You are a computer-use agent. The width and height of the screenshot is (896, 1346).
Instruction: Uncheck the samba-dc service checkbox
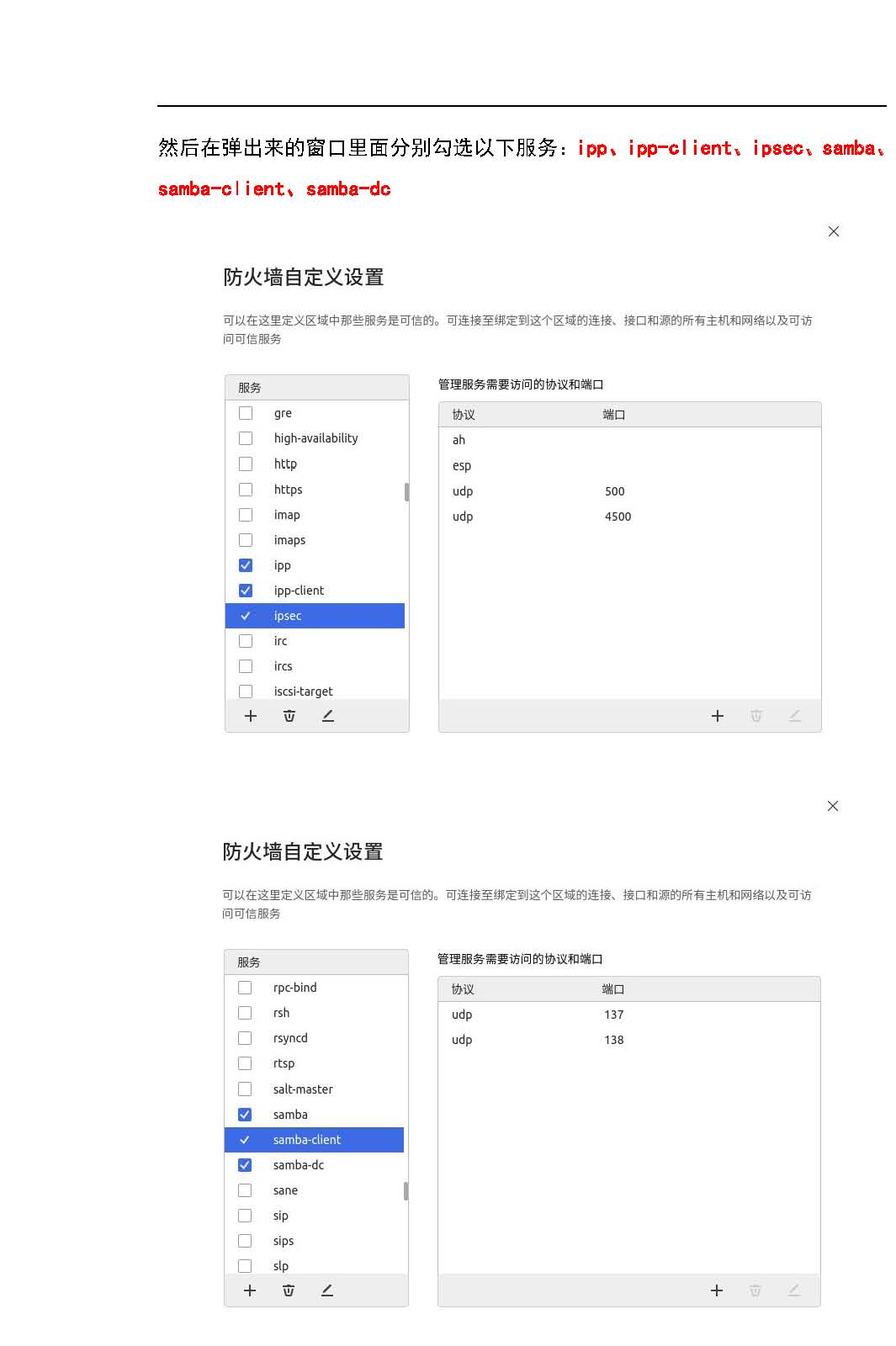click(245, 1165)
